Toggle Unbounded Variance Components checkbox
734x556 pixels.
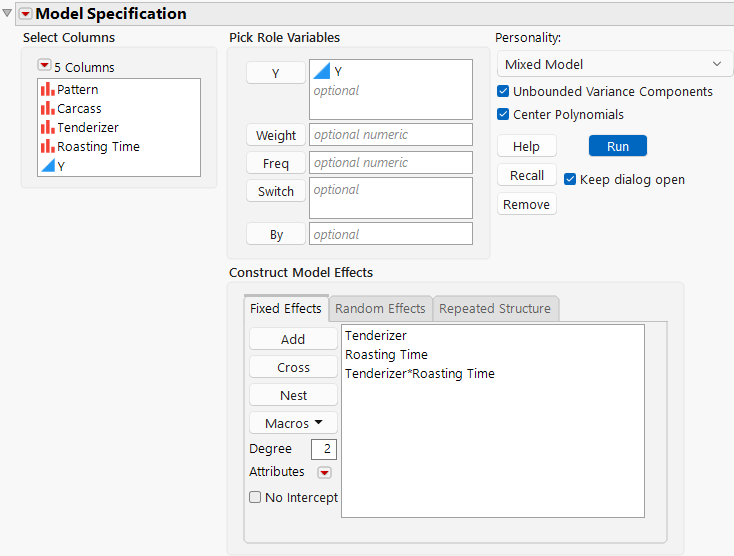click(x=504, y=91)
